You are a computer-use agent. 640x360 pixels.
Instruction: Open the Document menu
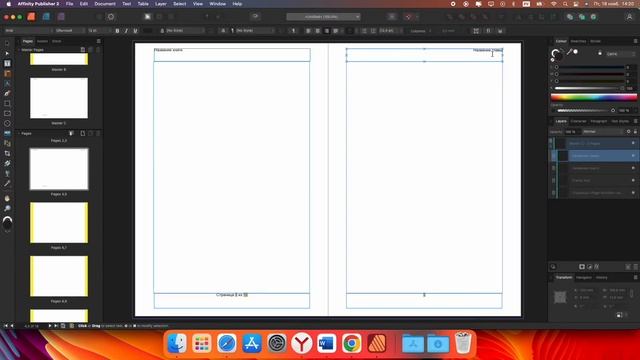(x=105, y=4)
